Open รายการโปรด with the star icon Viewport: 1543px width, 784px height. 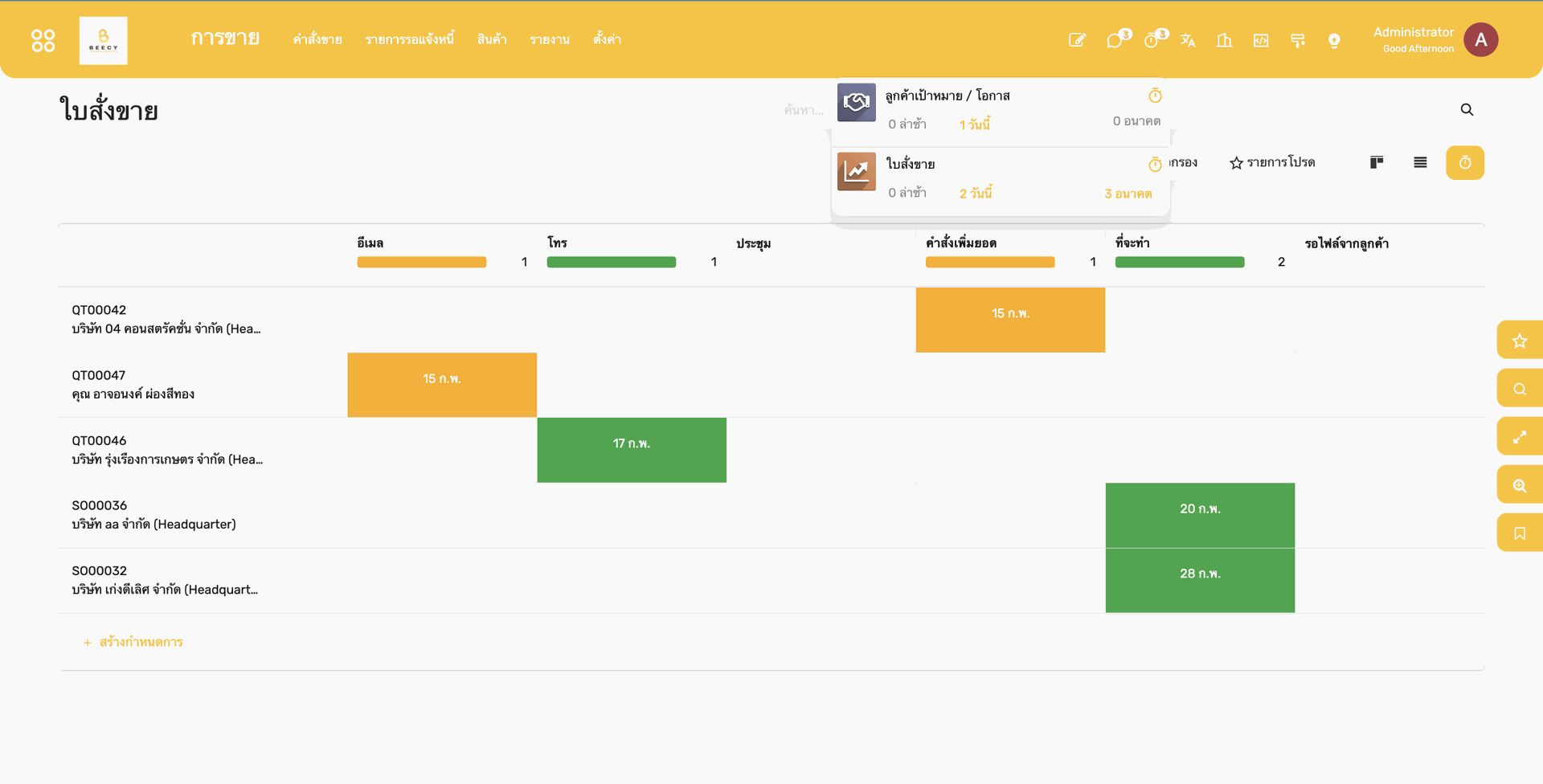coord(1272,162)
